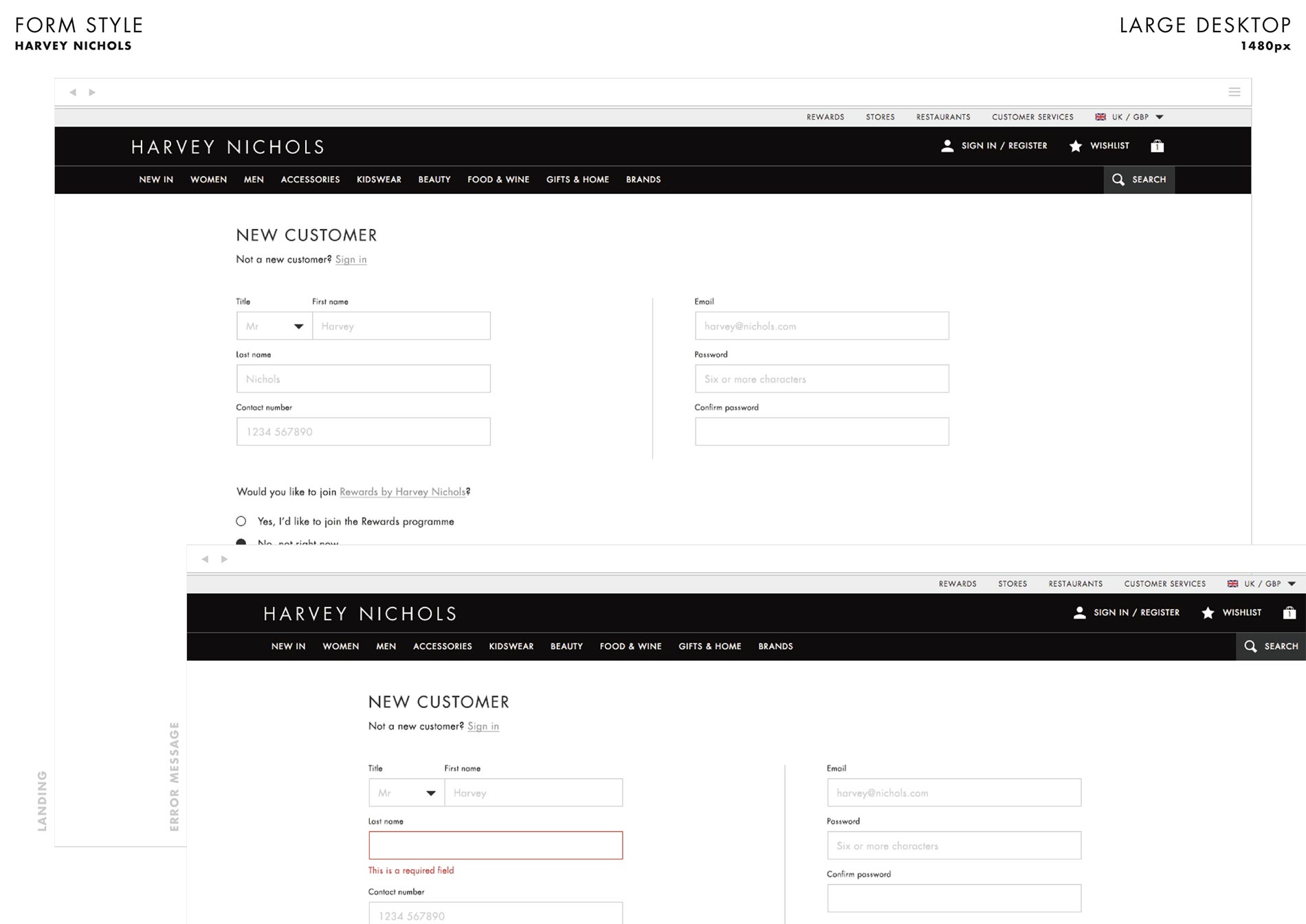Click the user profile icon in error message page header
The width and height of the screenshot is (1306, 924).
tap(1079, 613)
